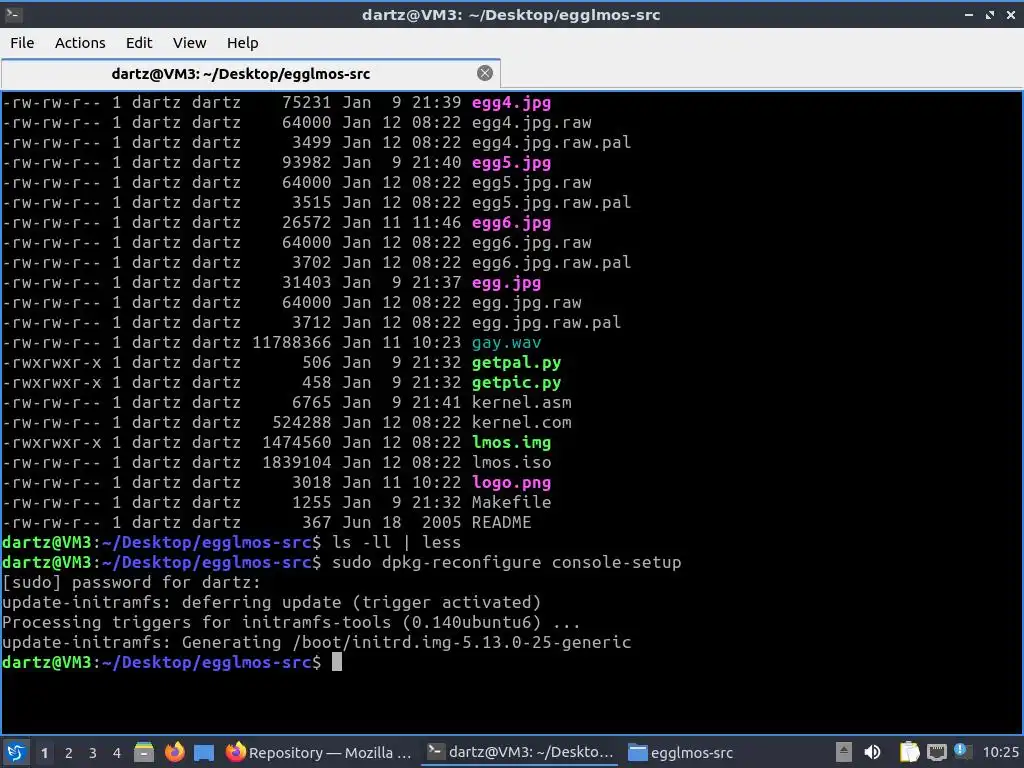Click the egg5.jpg file name

[511, 163]
